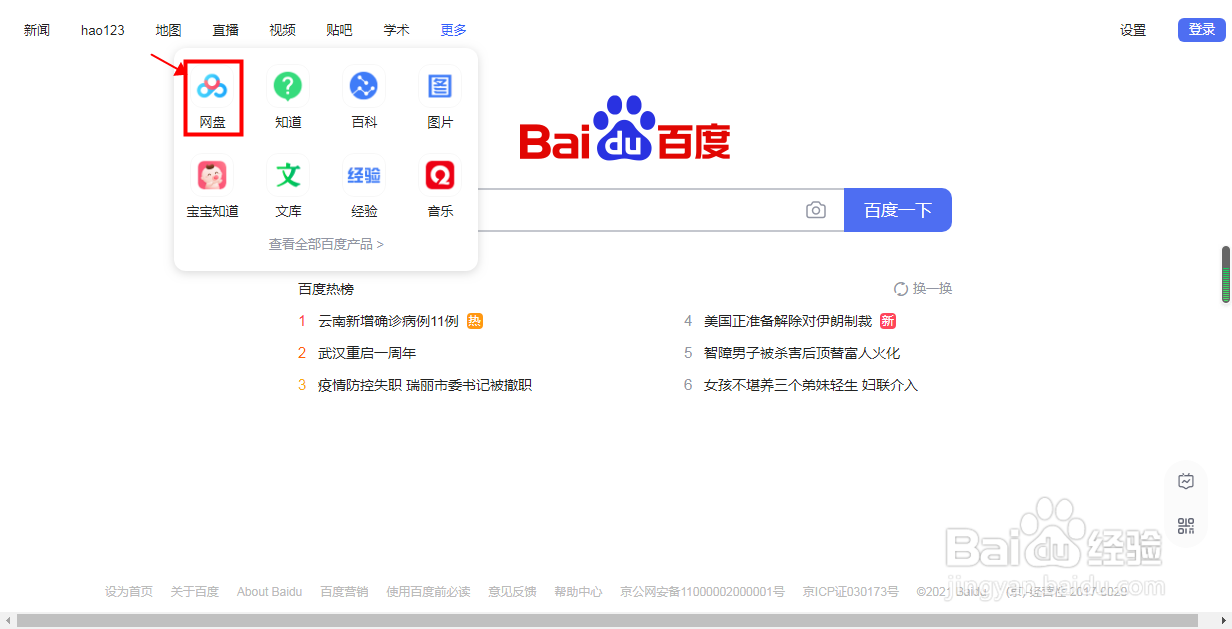Open the 网盘 cloud drive icon

pos(212,87)
